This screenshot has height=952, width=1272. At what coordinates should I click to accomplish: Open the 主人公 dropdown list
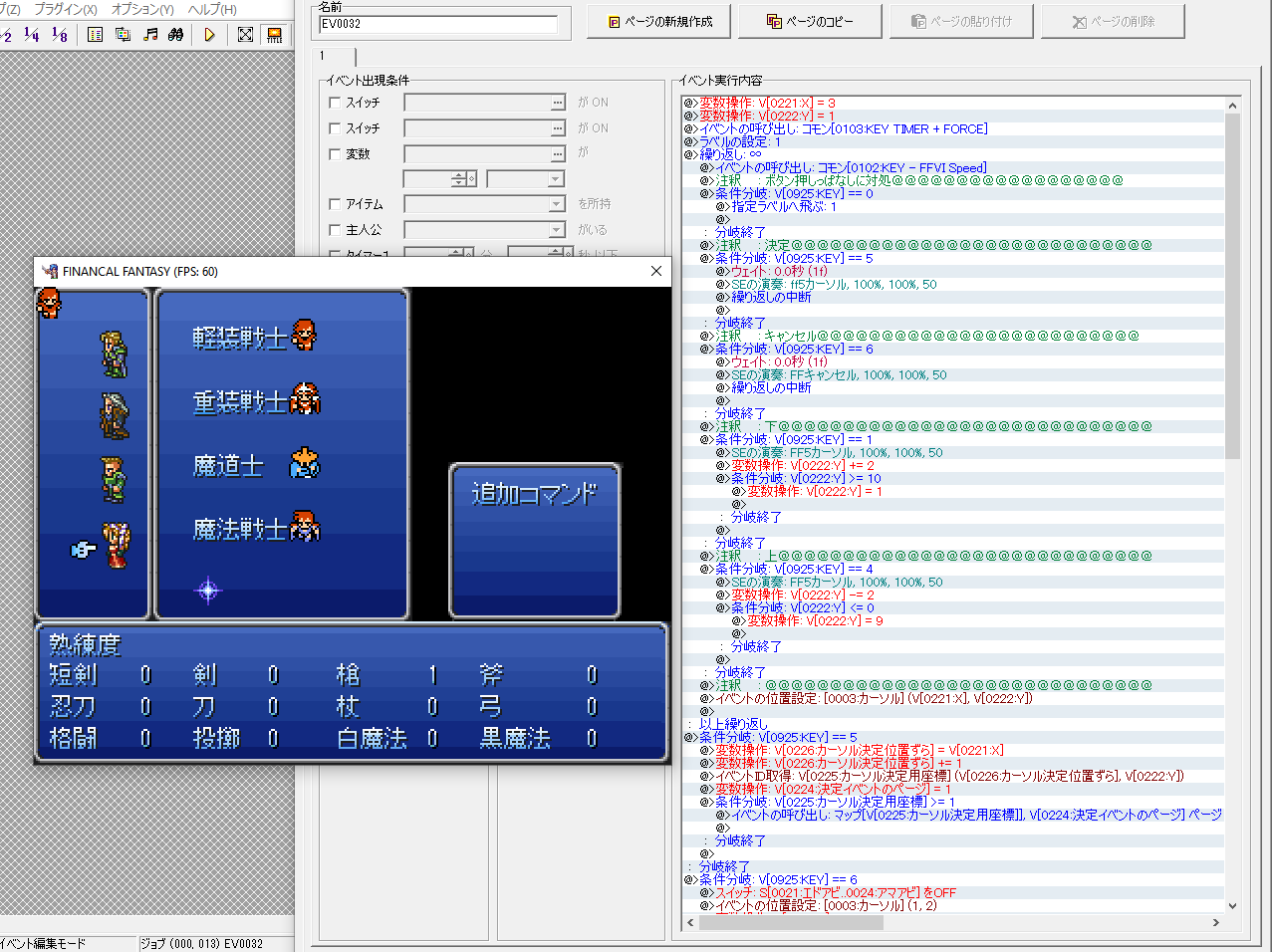click(x=557, y=230)
